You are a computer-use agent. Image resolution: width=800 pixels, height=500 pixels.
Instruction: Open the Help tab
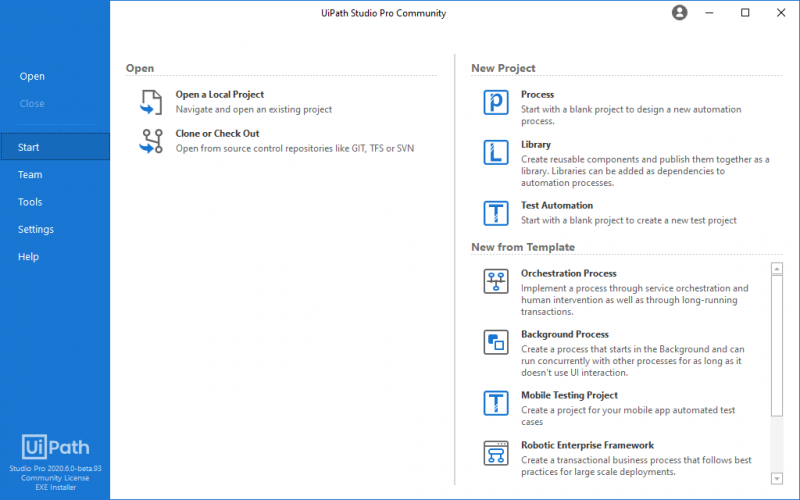click(x=28, y=257)
